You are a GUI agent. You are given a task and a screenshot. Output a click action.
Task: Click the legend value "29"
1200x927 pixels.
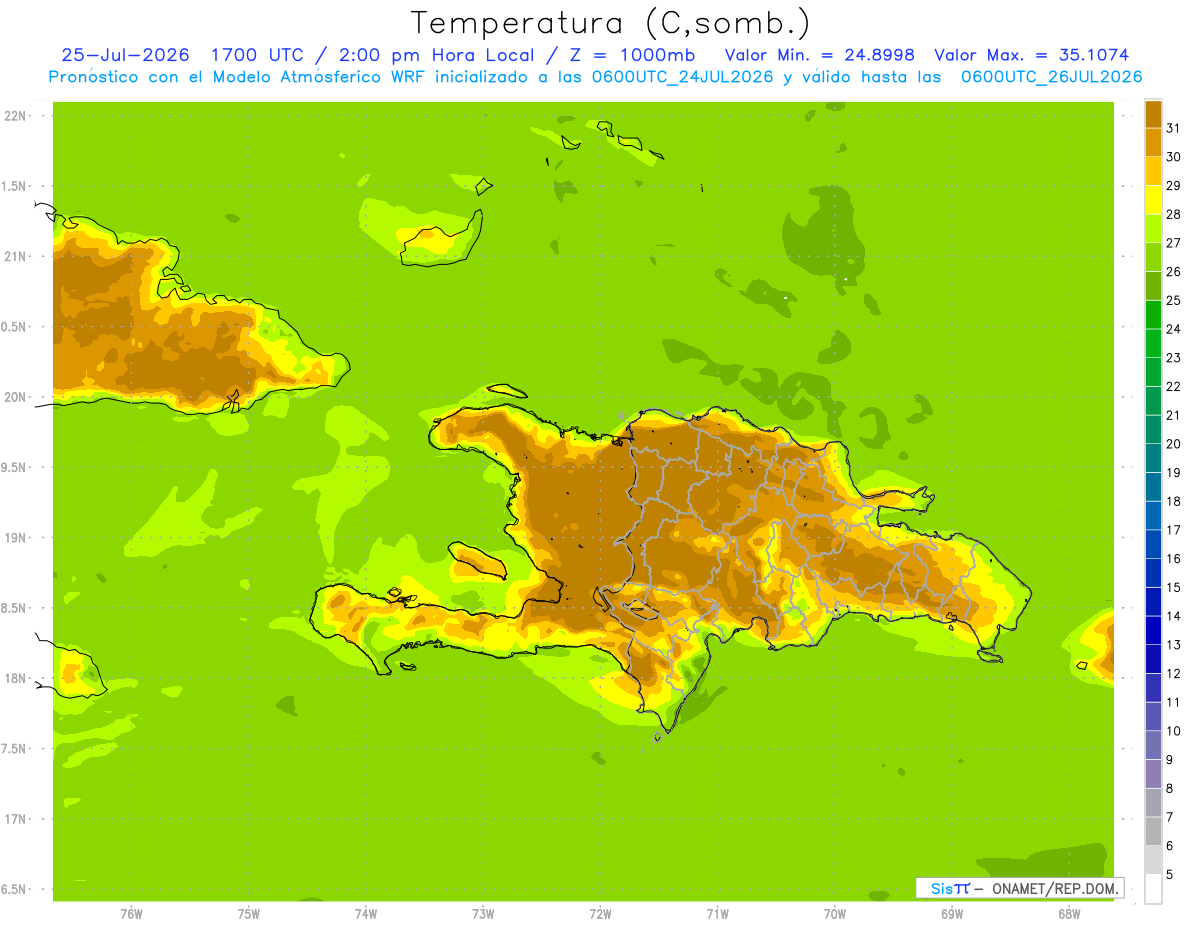pyautogui.click(x=1173, y=185)
